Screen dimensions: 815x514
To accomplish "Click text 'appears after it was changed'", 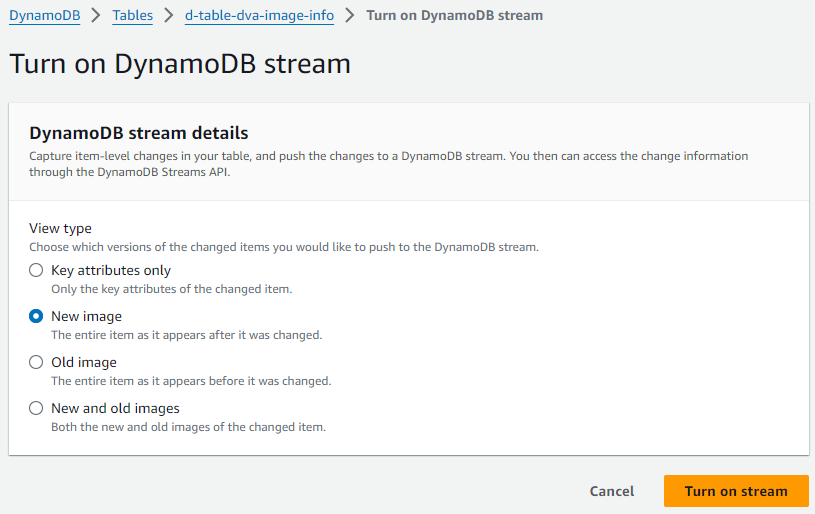I will (x=232, y=335).
